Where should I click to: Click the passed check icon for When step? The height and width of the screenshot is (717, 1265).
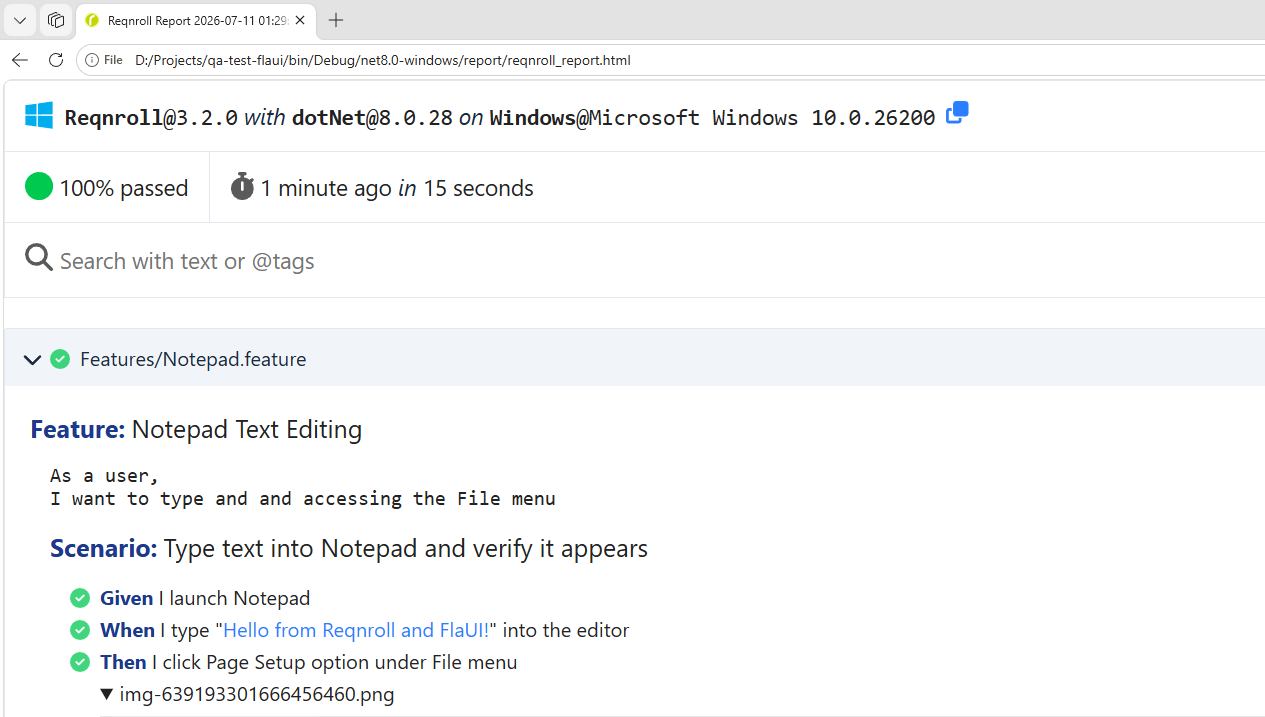(80, 630)
